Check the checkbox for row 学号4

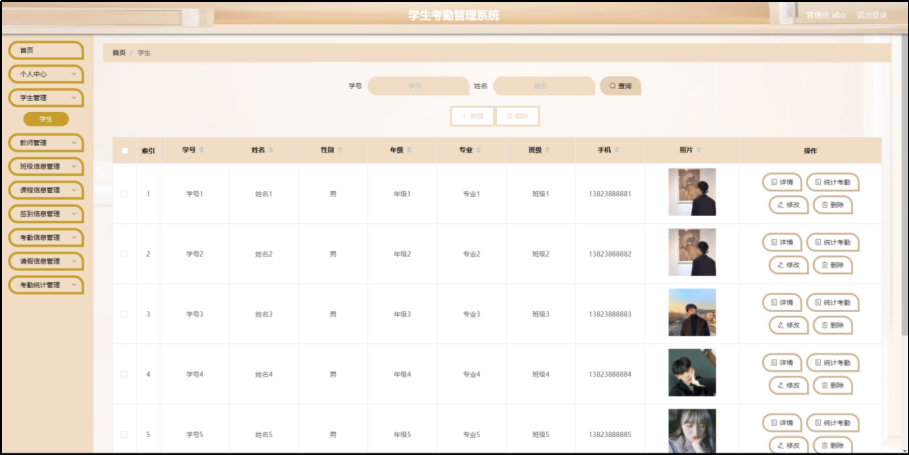point(123,374)
